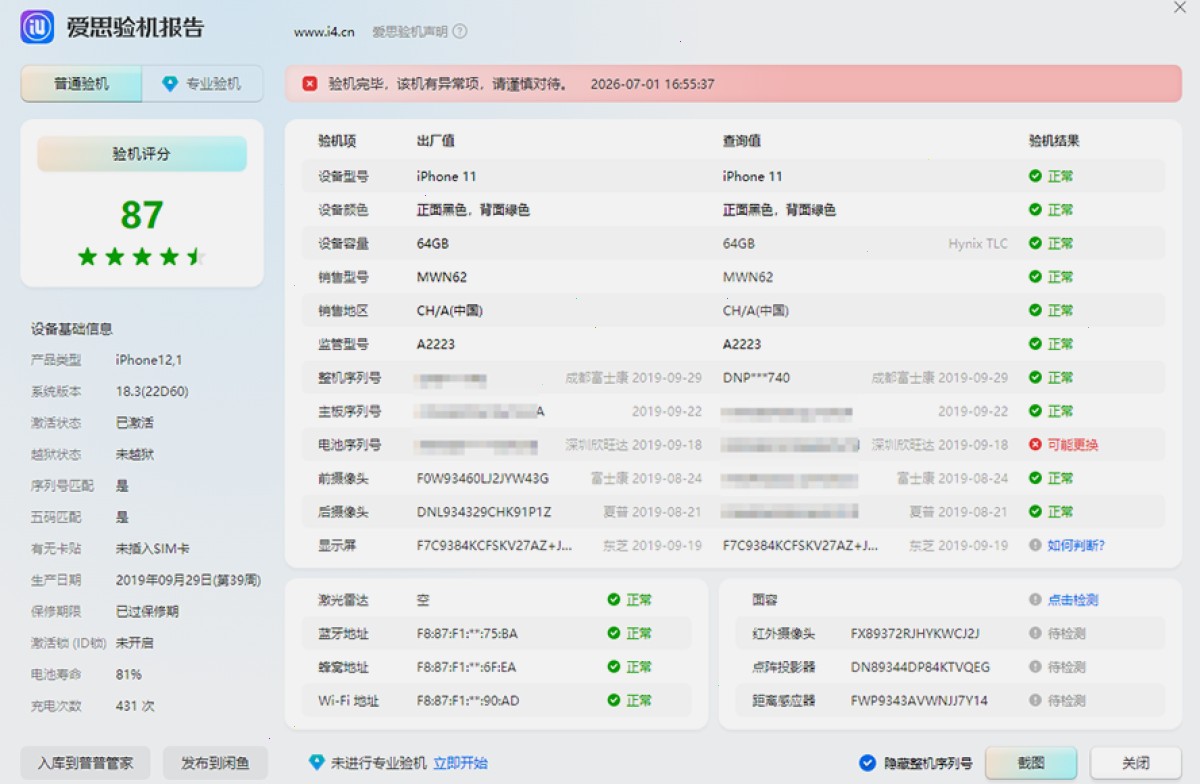
Task: Click the 生产日期 2019年09月29日 value
Action: [x=188, y=580]
